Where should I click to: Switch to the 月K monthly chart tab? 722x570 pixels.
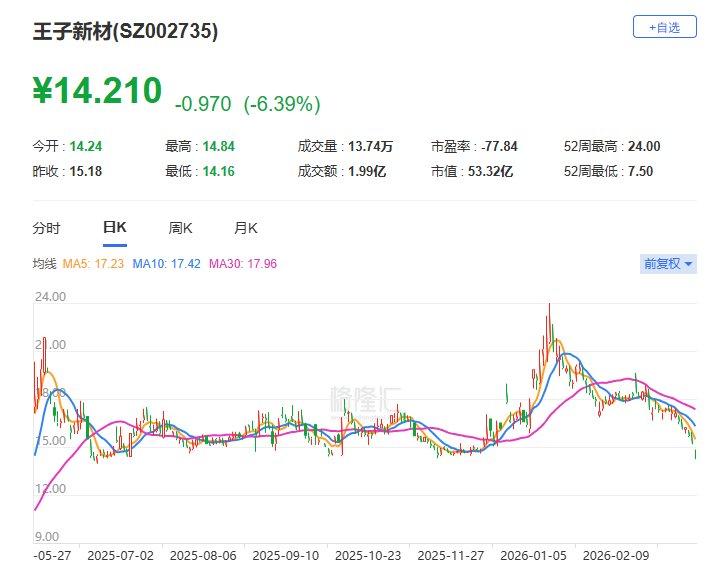[246, 228]
